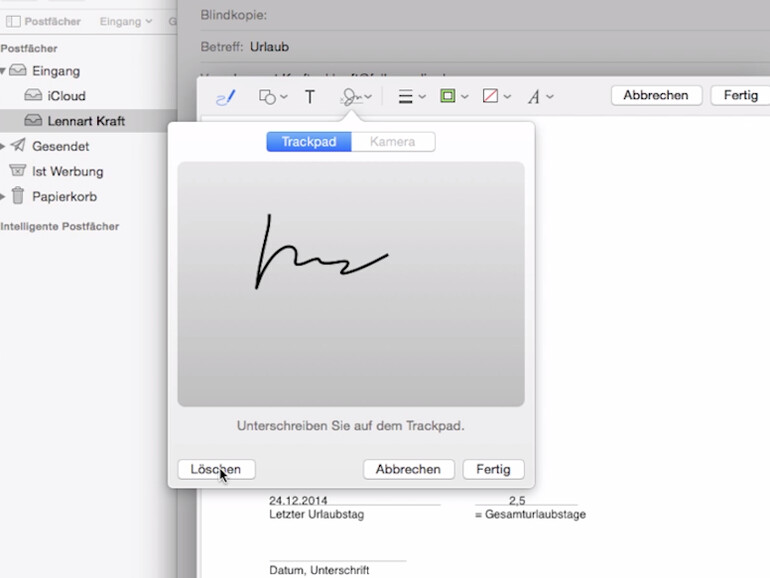Toggle the Postfächer sidebar button
The image size is (770, 578).
[x=43, y=22]
